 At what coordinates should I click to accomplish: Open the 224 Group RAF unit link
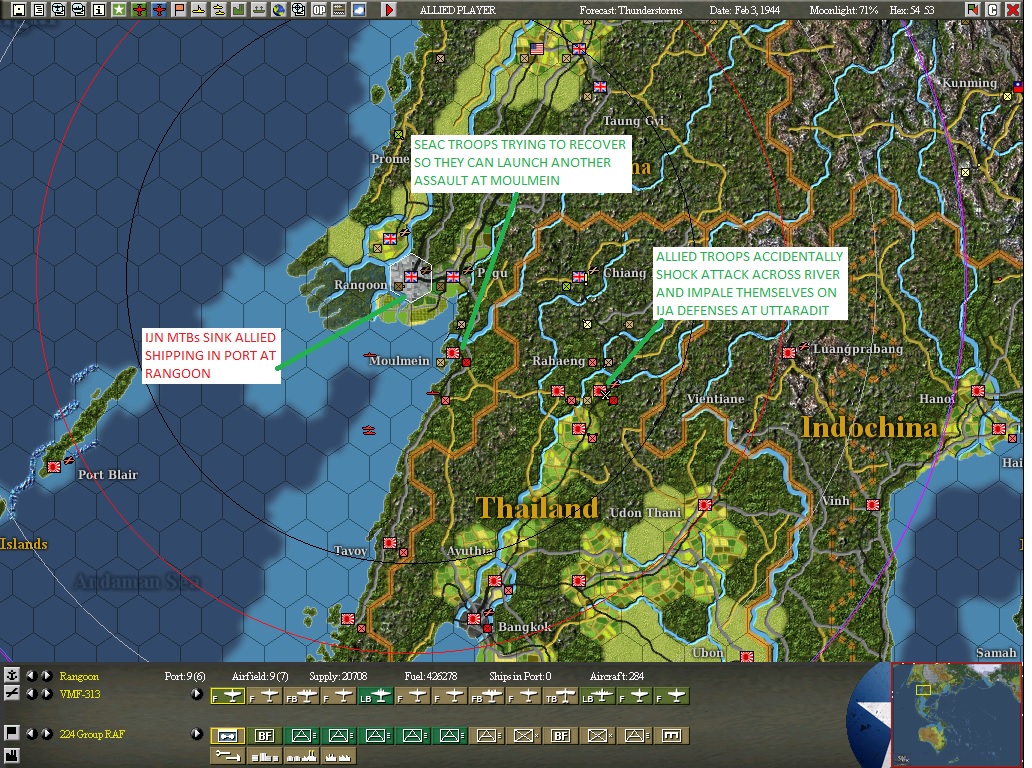pyautogui.click(x=92, y=734)
